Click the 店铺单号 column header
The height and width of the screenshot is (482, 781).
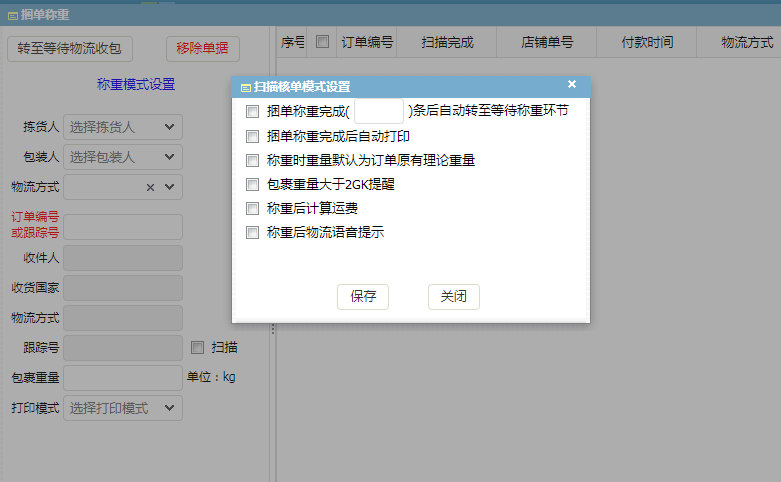(x=547, y=42)
